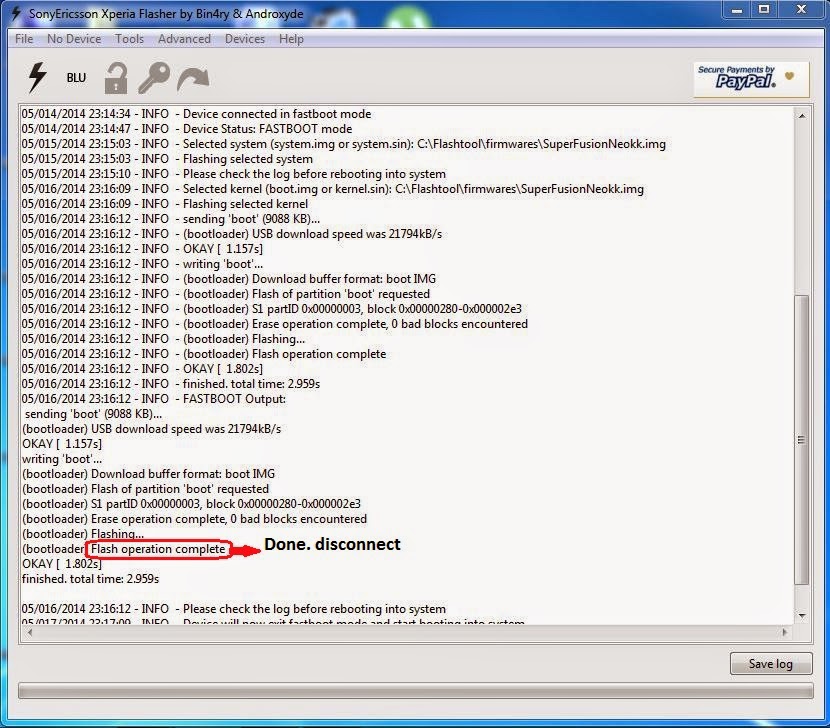Click the application lightning icon in title bar
Screen dimensions: 830x728
tap(16, 13)
